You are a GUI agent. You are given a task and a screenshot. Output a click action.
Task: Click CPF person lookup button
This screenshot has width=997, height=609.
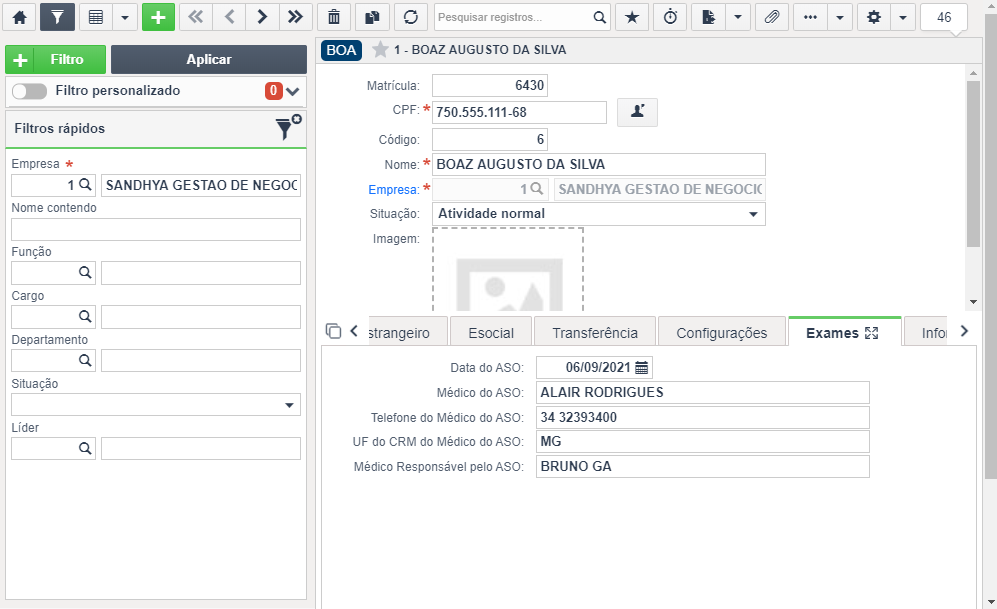click(x=637, y=112)
